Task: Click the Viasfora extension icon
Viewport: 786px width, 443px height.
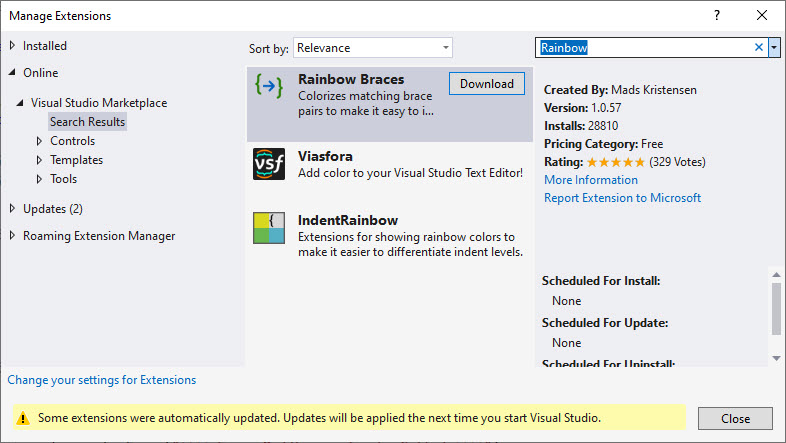Action: tap(269, 164)
